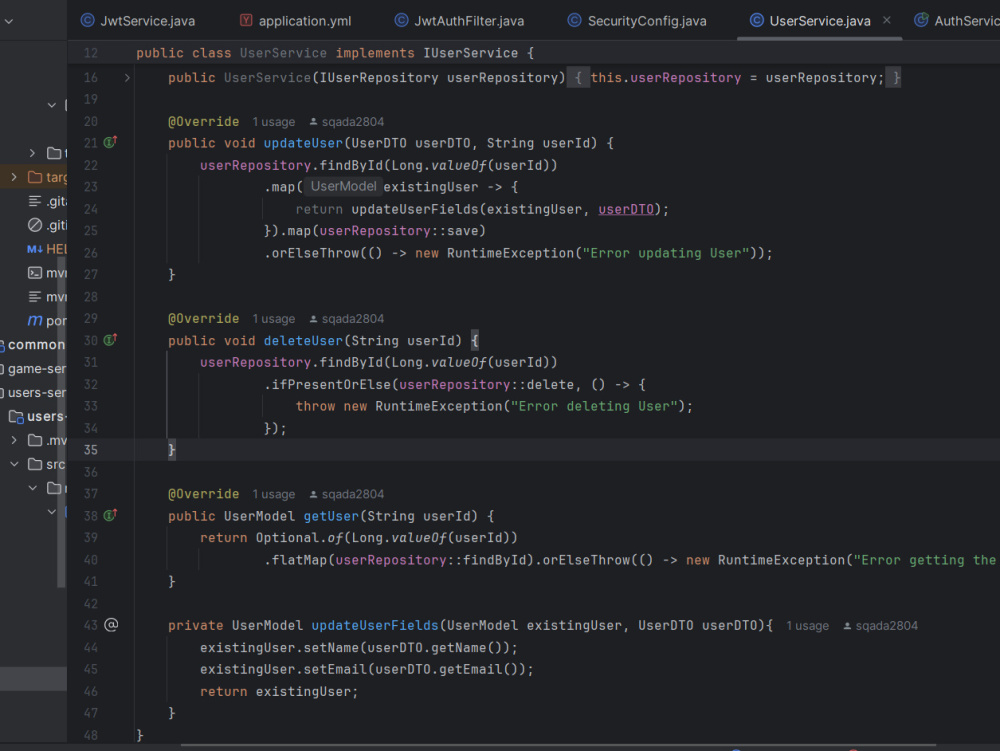Click the updateUserFields method declaration name
The width and height of the screenshot is (1000, 751).
point(375,626)
